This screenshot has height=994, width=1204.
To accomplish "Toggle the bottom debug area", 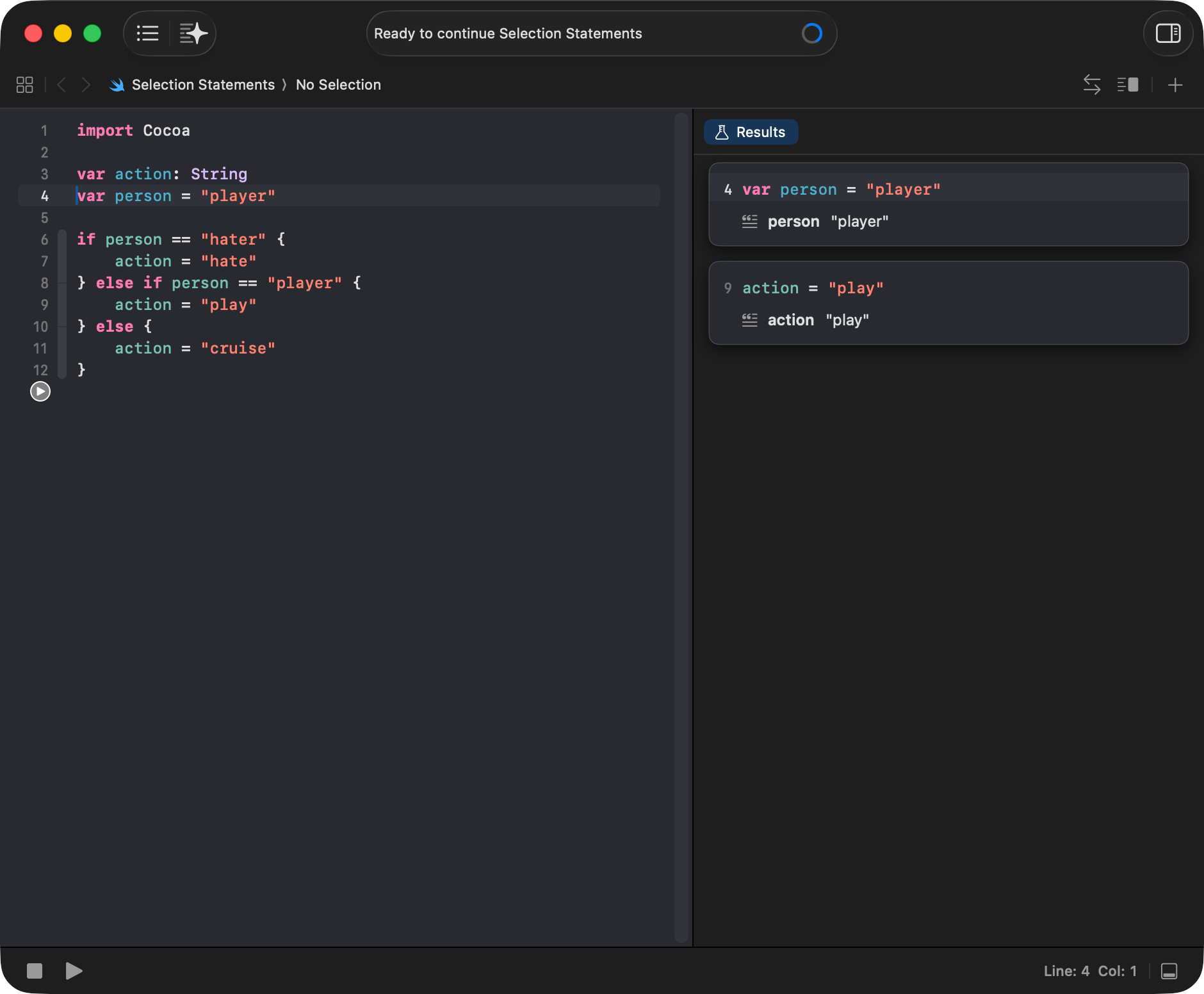I will [1169, 971].
